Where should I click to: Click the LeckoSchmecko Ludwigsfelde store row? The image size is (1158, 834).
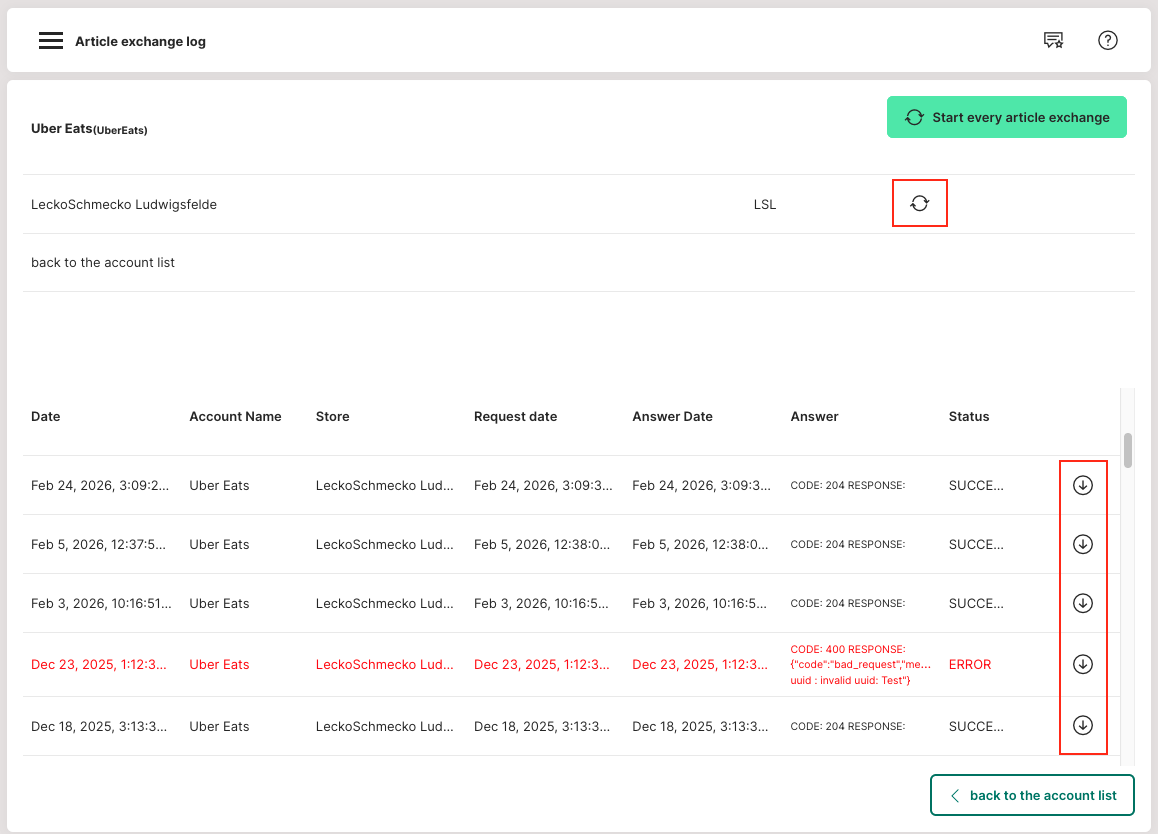[x=124, y=205]
